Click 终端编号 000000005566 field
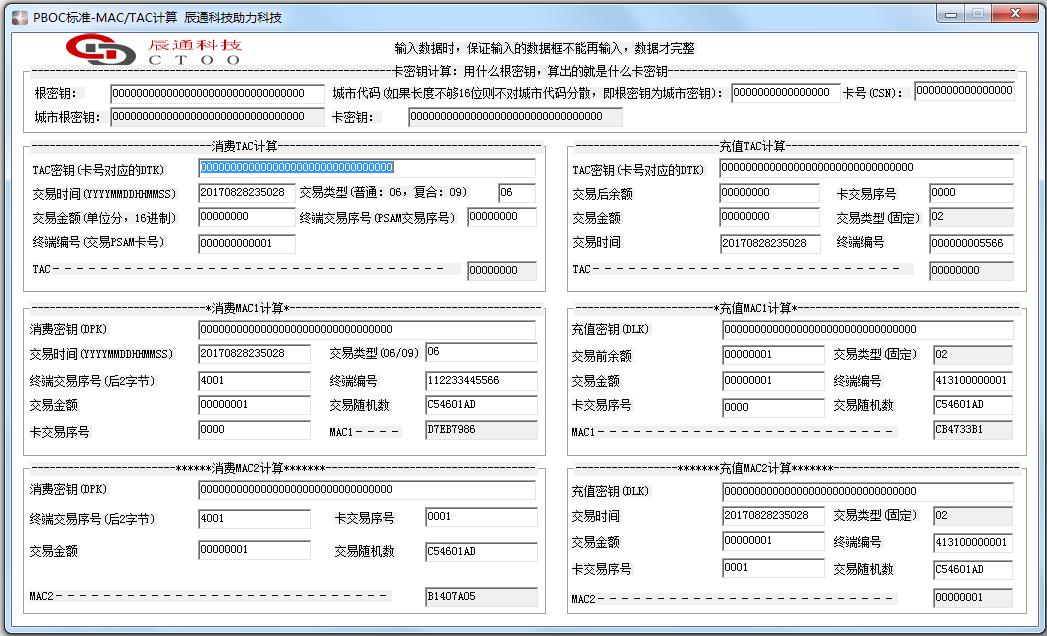This screenshot has height=636, width=1047. point(972,244)
